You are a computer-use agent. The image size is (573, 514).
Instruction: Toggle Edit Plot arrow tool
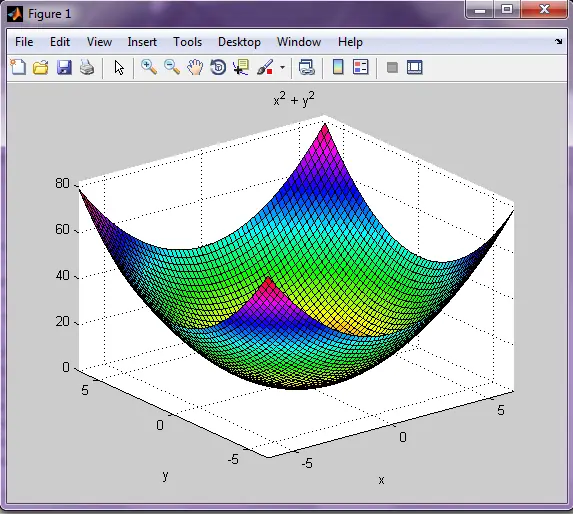(x=119, y=68)
